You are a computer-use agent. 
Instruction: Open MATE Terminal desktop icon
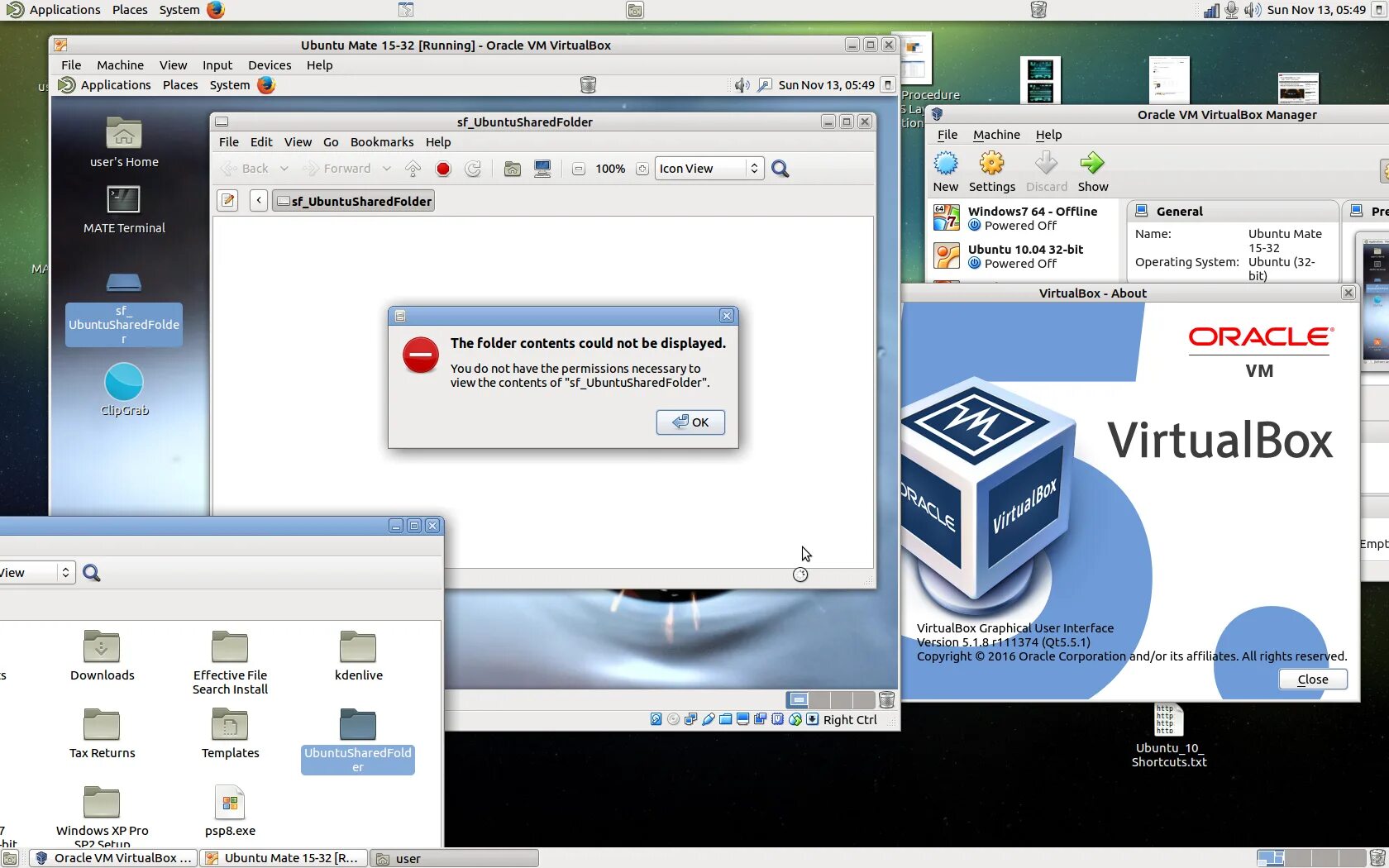pyautogui.click(x=124, y=208)
